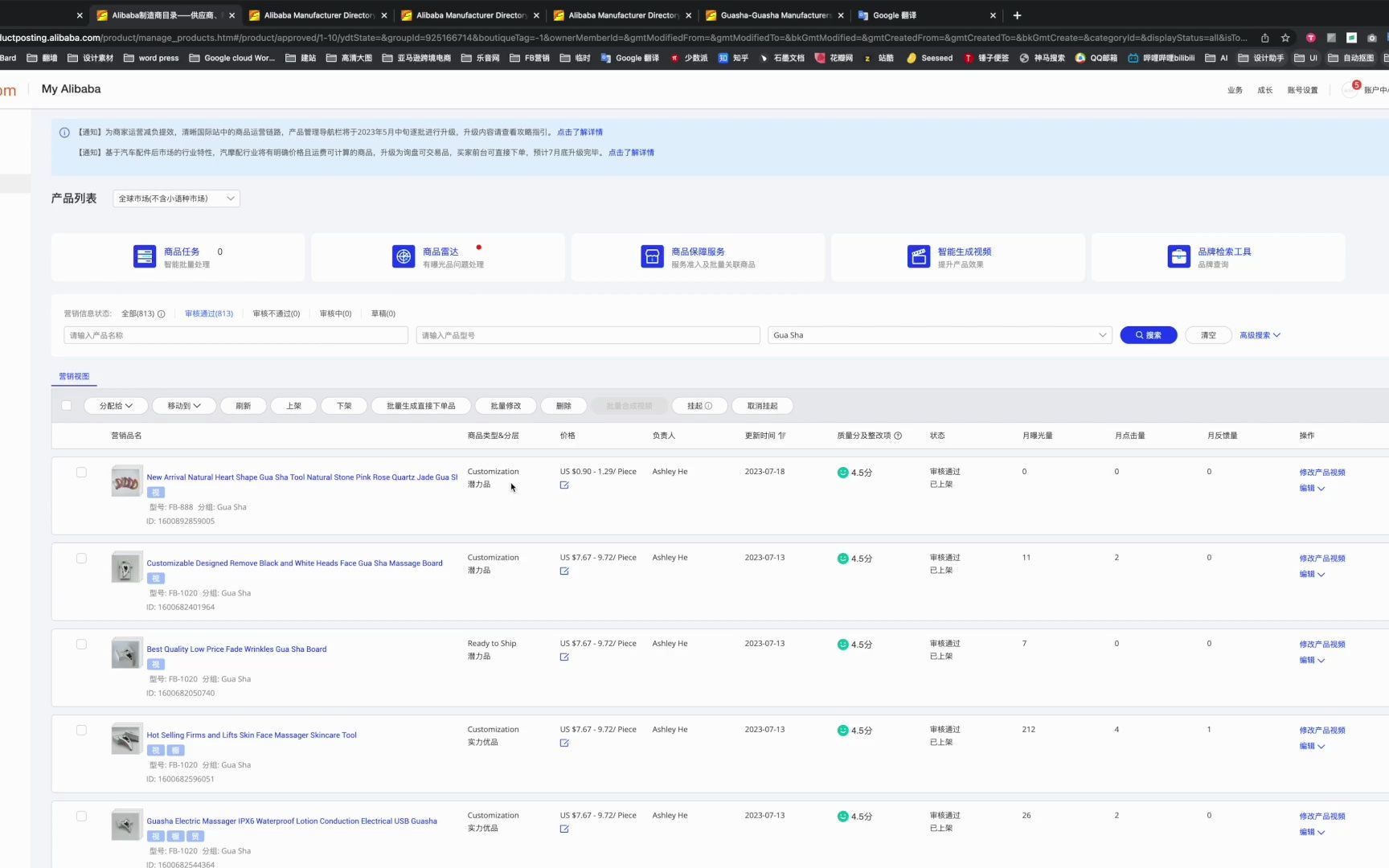This screenshot has width=1389, height=868.
Task: Click the share icon in the address bar
Action: tap(1264, 38)
